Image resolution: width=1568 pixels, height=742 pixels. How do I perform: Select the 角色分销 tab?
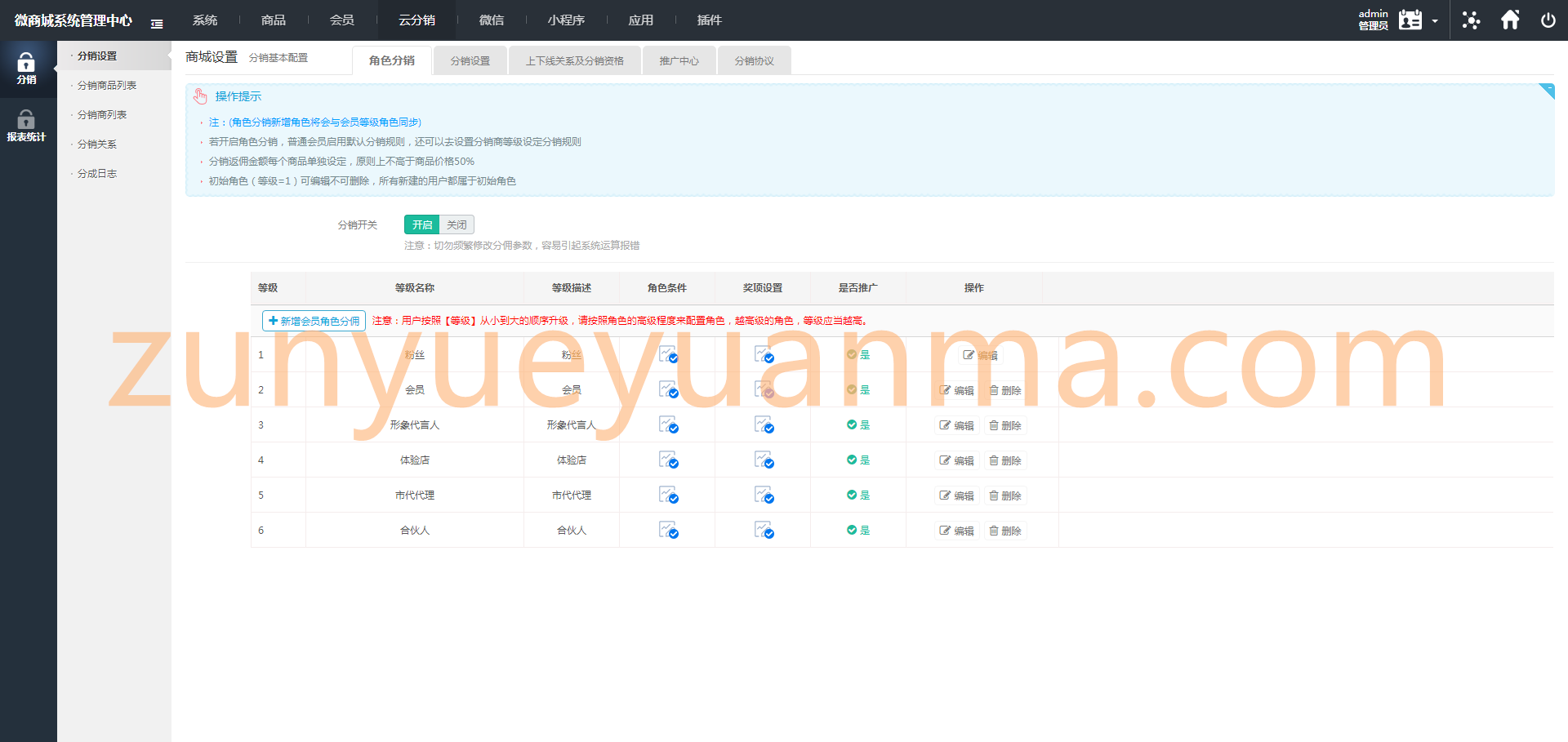(x=392, y=60)
